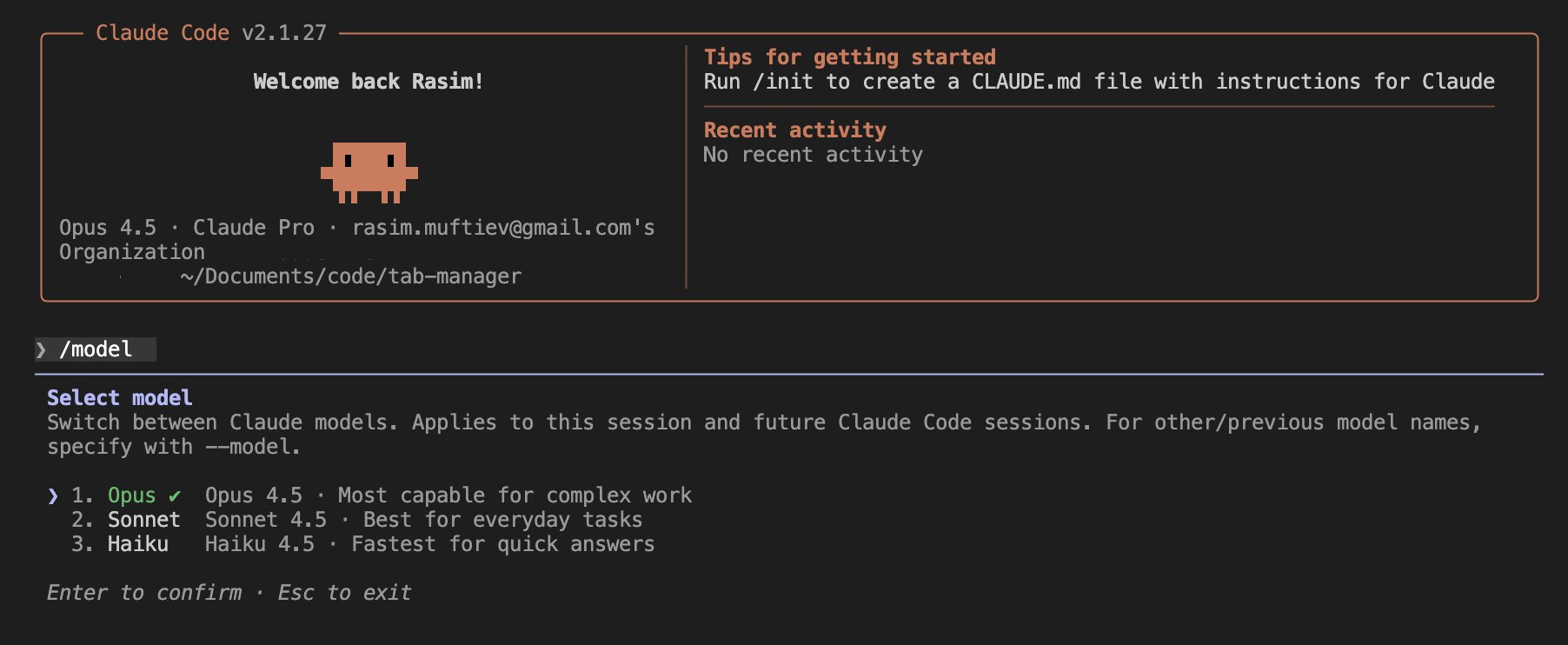Click the divider line under the /model prompt
This screenshot has width=1568, height=645.
pyautogui.click(x=782, y=374)
